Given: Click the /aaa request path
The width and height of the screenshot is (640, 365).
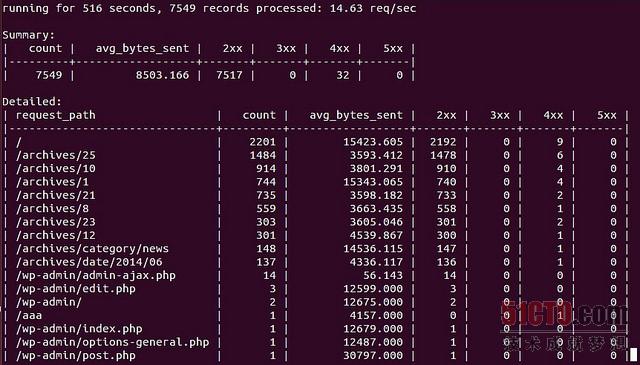Looking at the screenshot, I should pyautogui.click(x=29, y=316).
